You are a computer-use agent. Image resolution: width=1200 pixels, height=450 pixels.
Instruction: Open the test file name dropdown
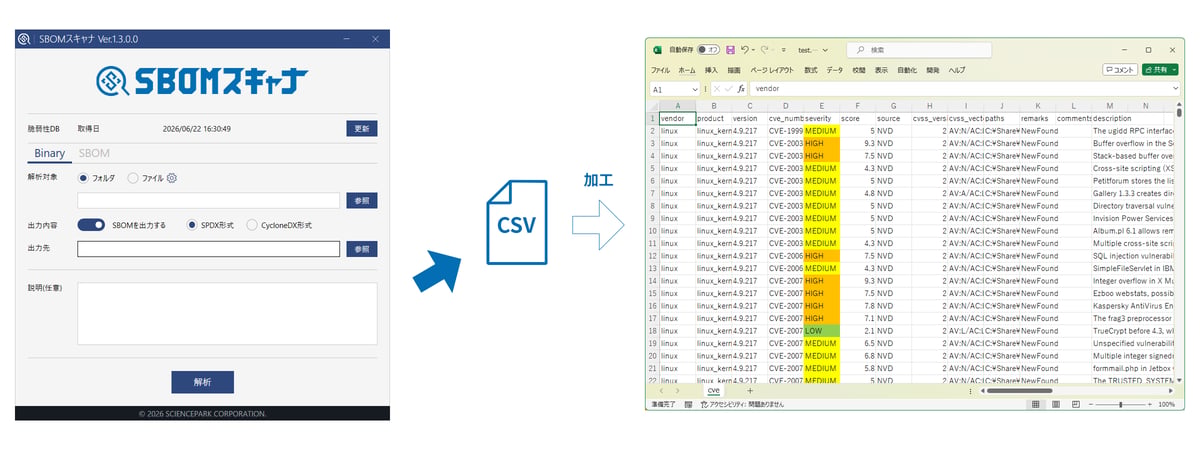[x=825, y=49]
